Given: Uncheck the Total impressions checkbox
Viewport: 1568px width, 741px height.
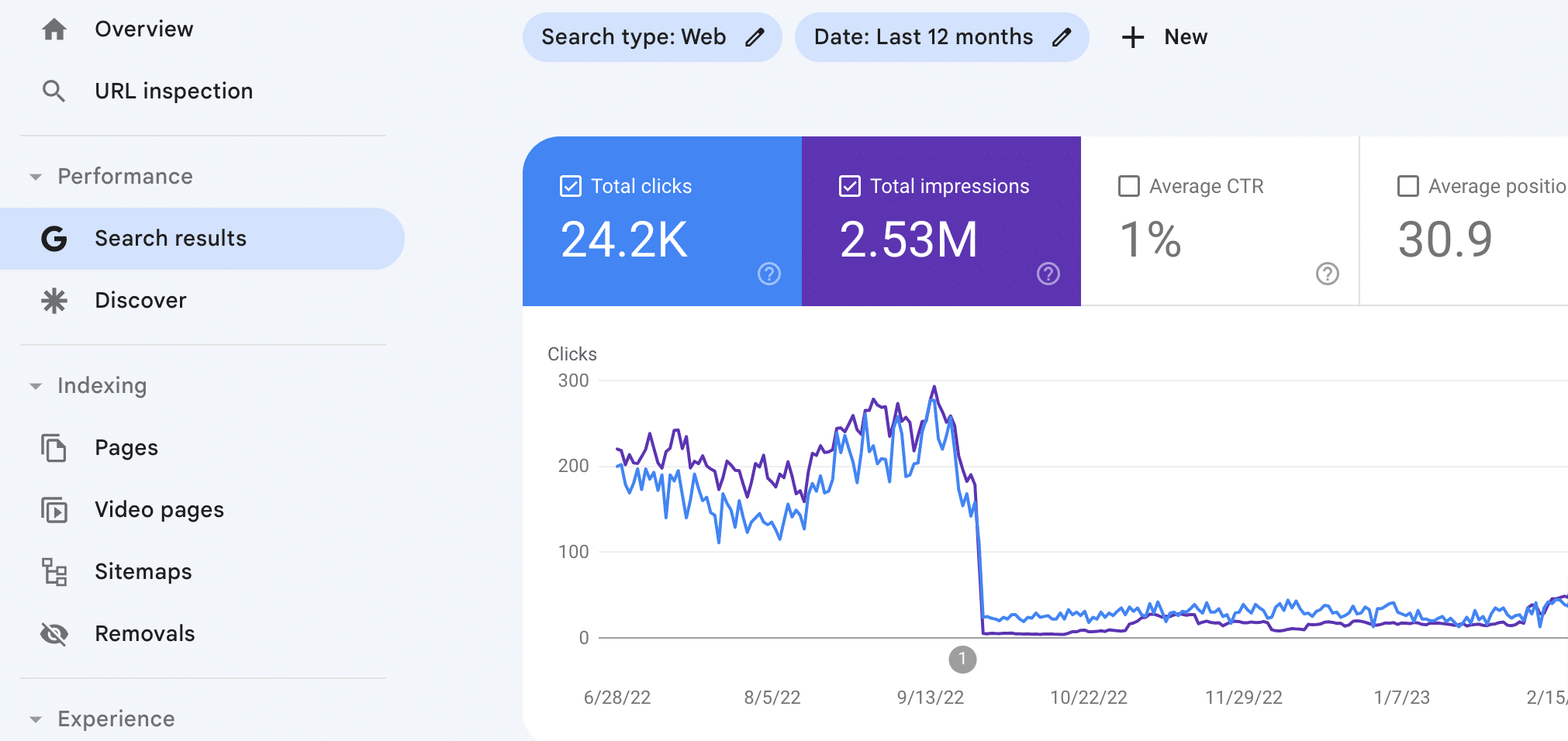Looking at the screenshot, I should click(x=850, y=186).
